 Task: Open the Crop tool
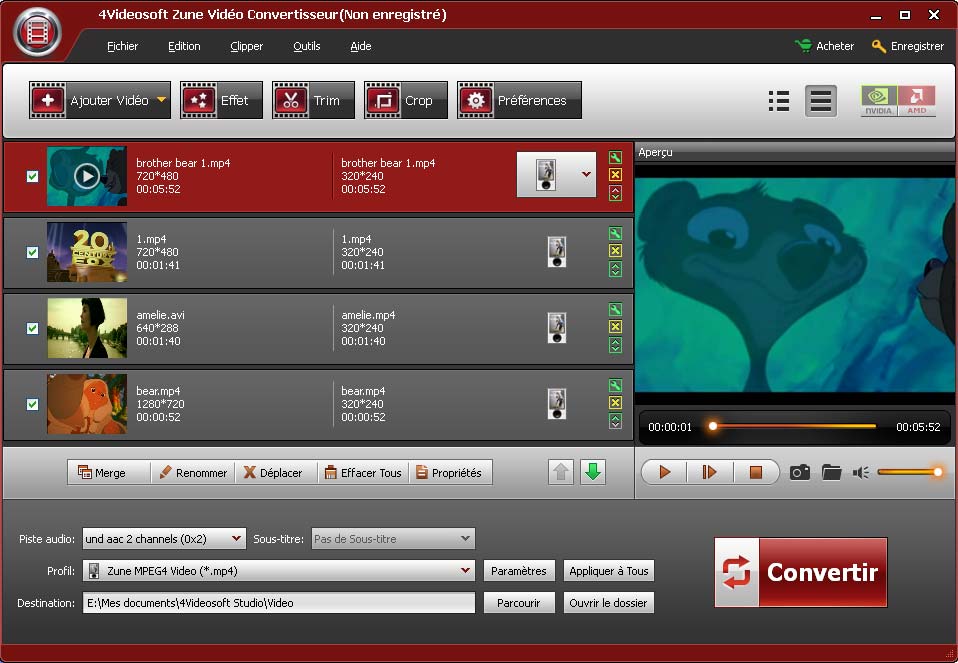[406, 101]
